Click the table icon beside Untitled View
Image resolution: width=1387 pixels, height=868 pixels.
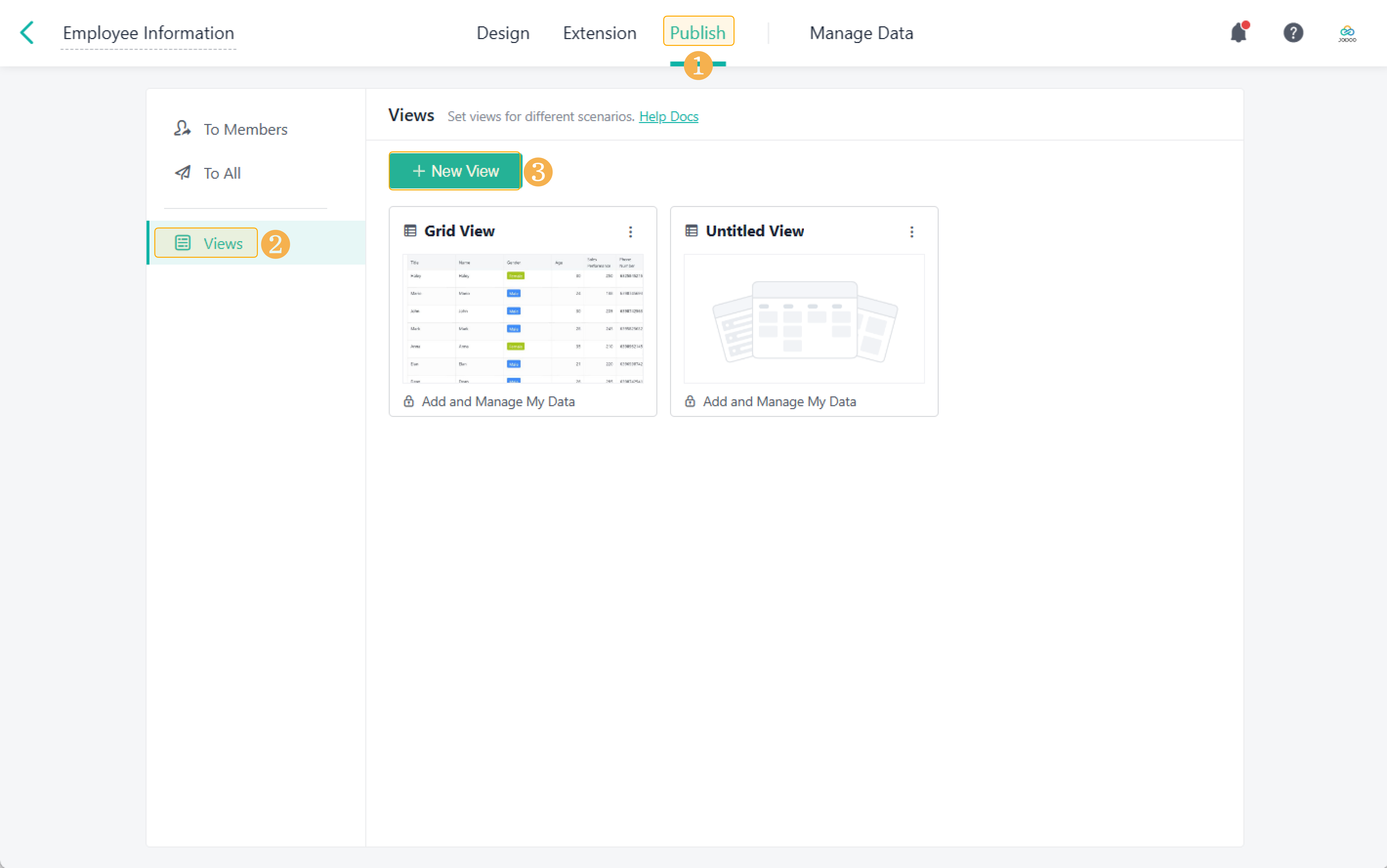pos(692,231)
